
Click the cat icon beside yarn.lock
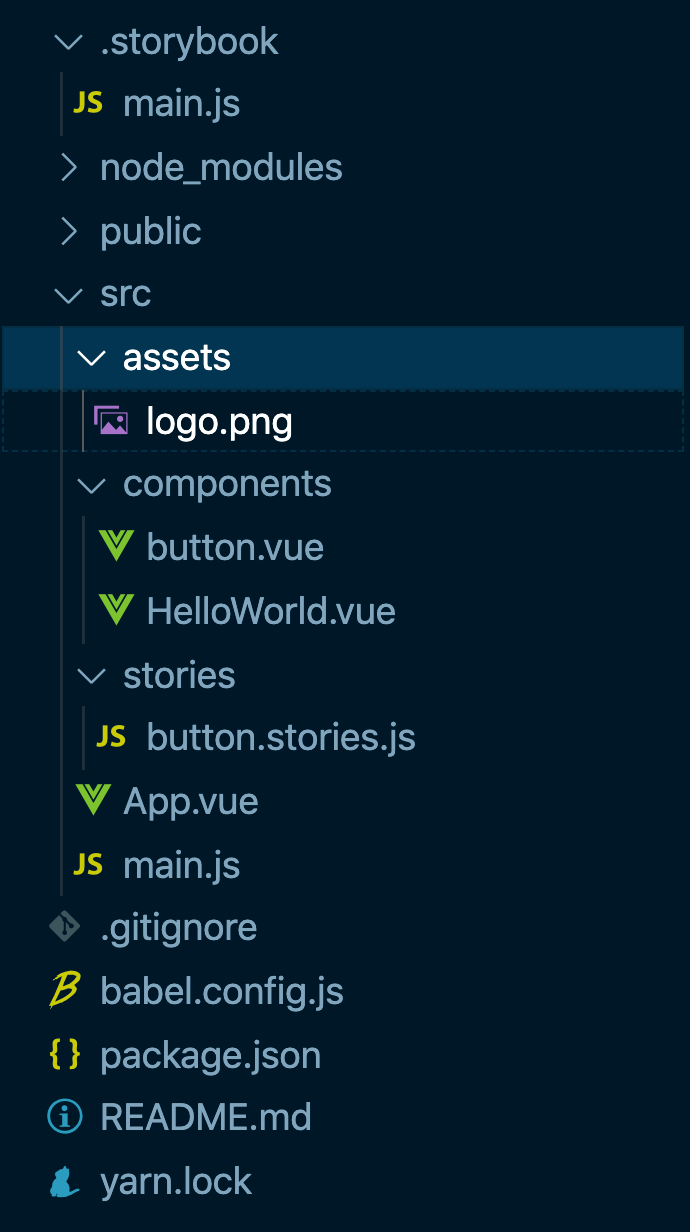click(x=65, y=1182)
